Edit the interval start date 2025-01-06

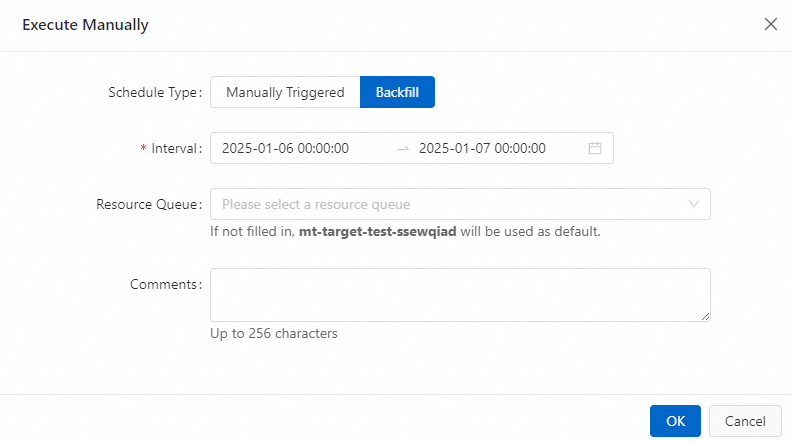[x=285, y=148]
